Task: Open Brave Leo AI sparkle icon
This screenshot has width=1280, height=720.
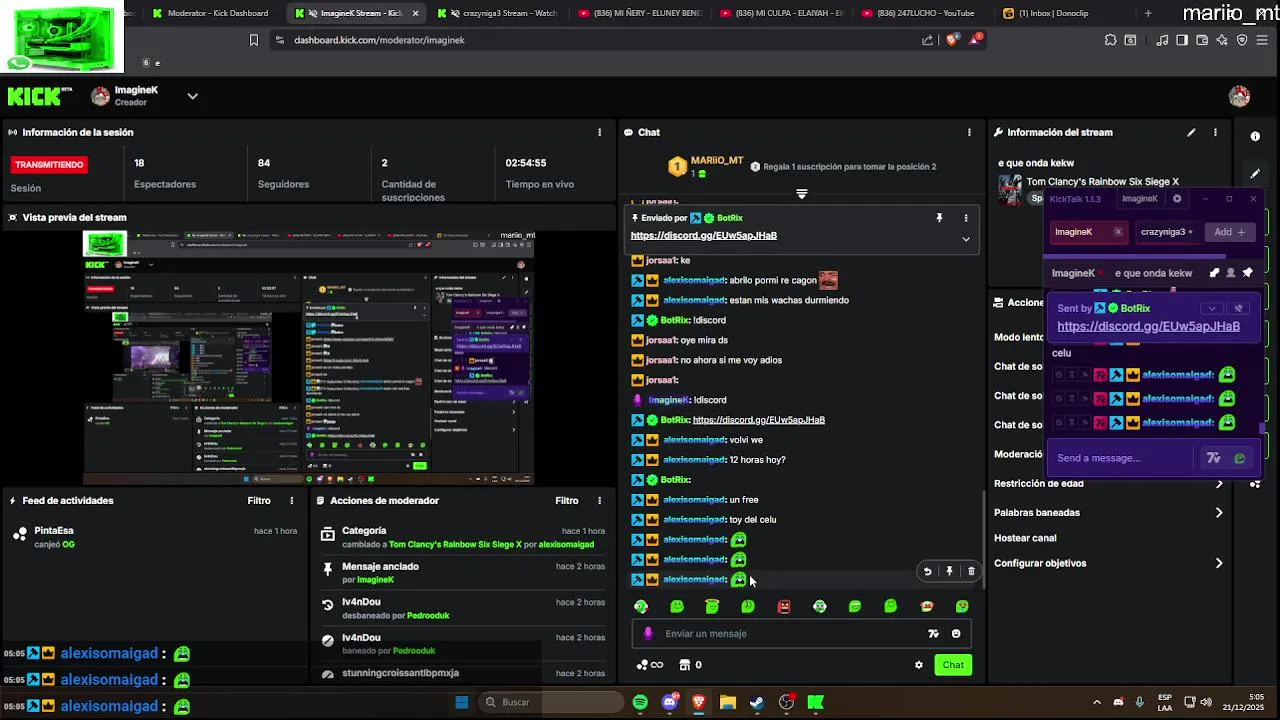Action: [1222, 40]
